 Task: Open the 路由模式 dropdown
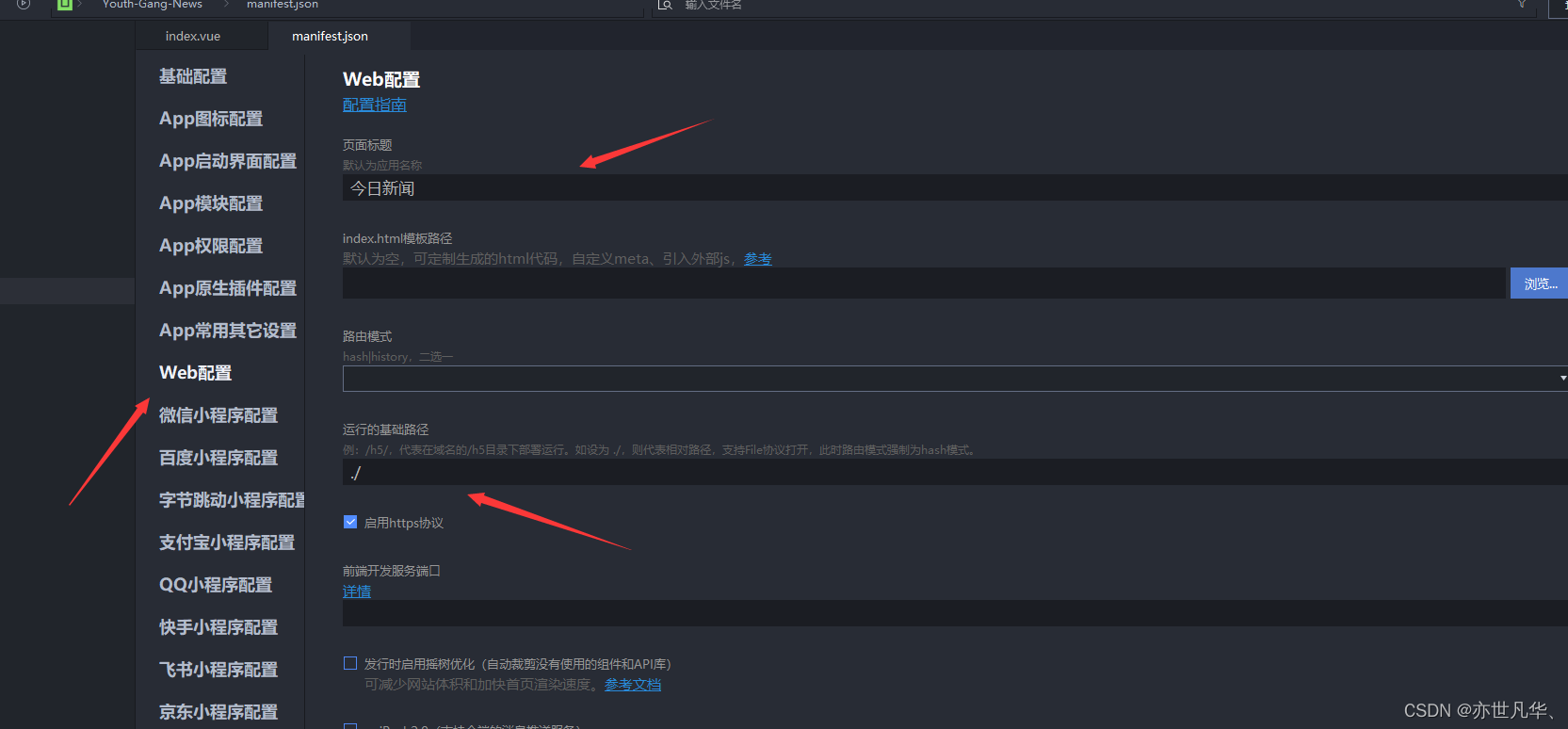coord(955,379)
